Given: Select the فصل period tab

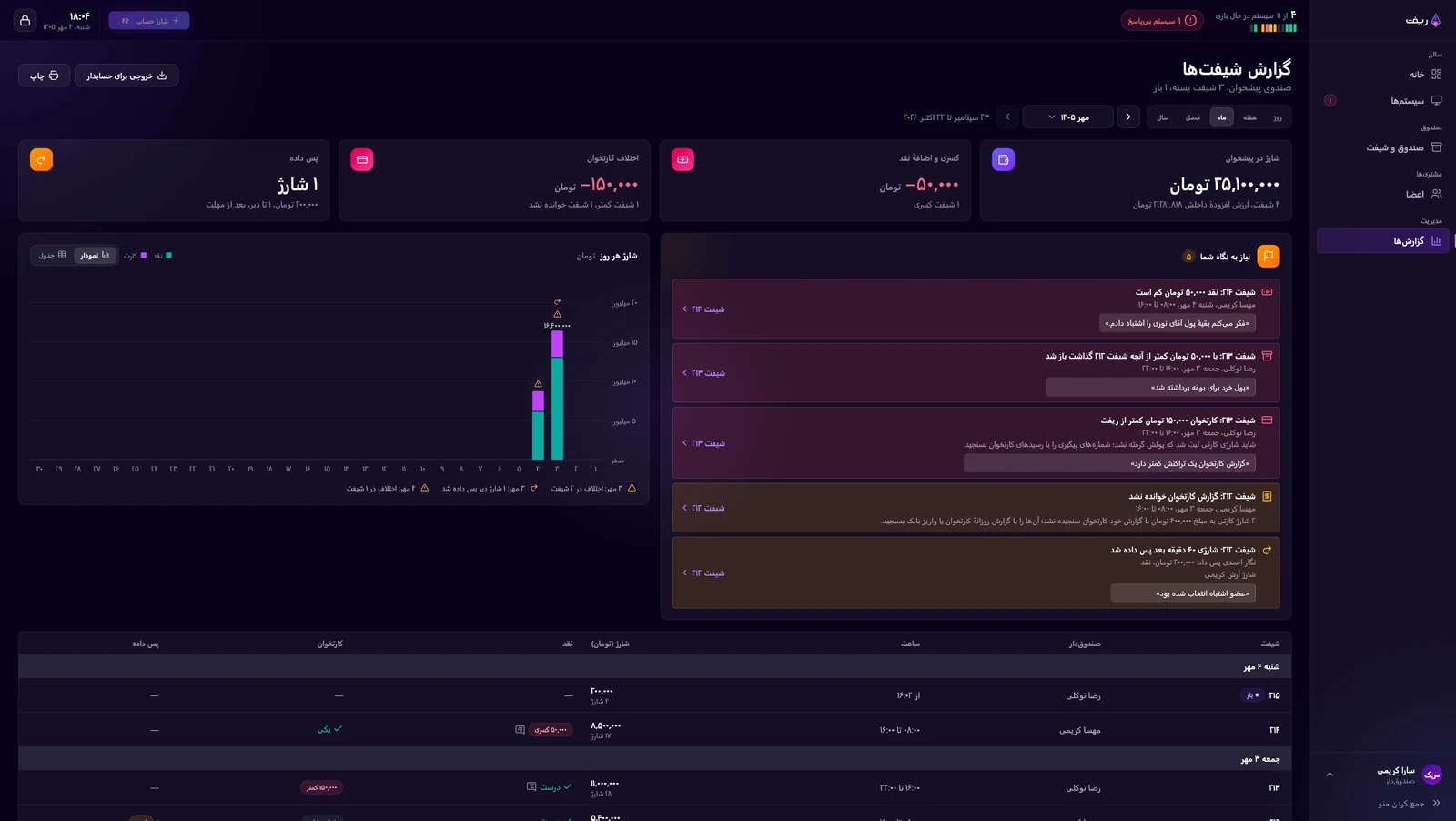Looking at the screenshot, I should [1193, 117].
